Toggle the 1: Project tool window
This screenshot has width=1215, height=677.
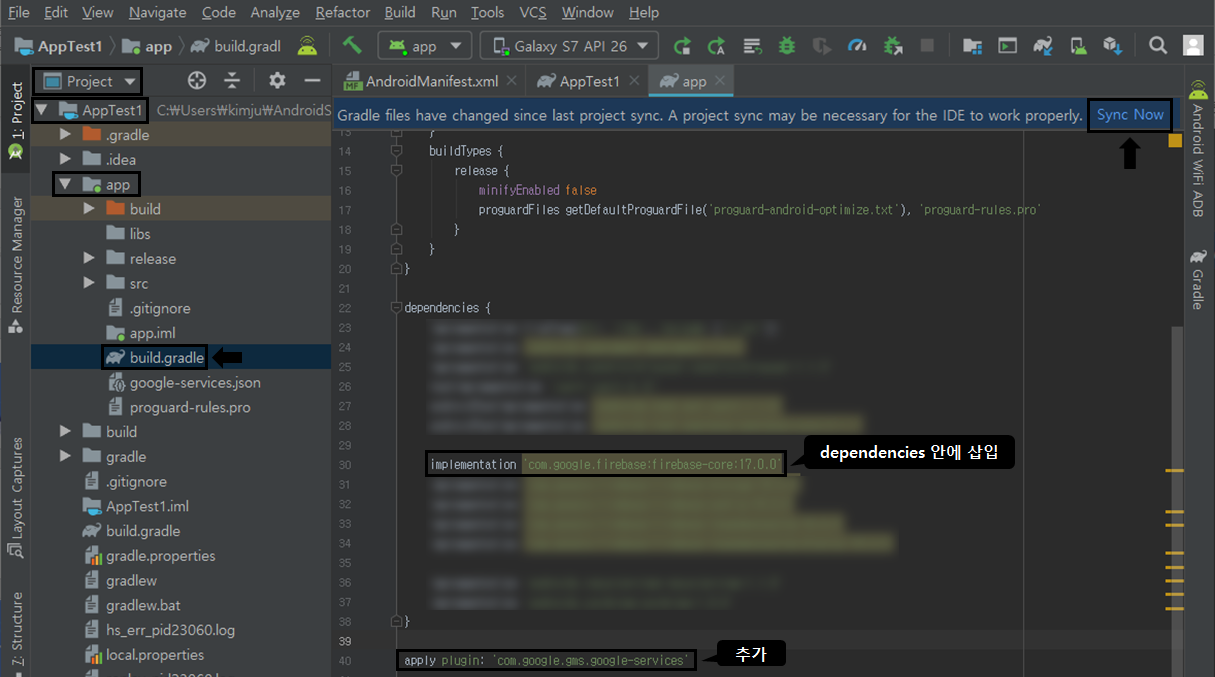tap(15, 121)
